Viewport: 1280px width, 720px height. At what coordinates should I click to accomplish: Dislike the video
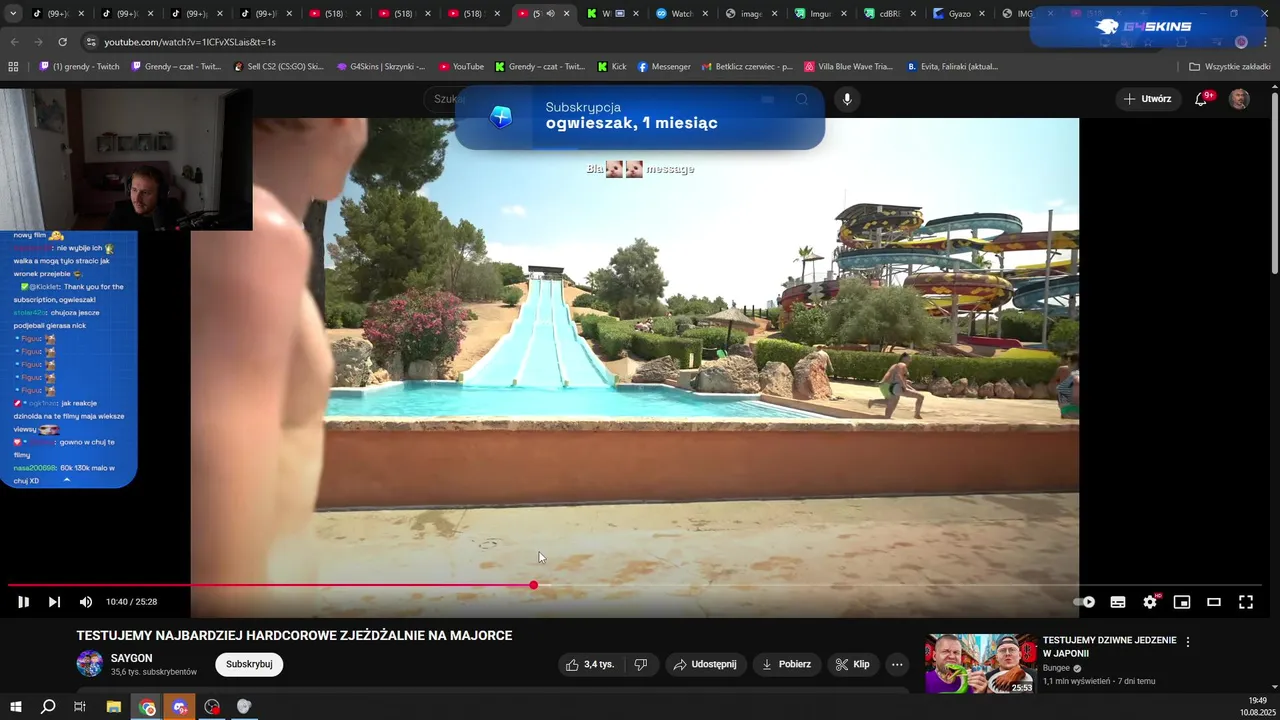641,664
